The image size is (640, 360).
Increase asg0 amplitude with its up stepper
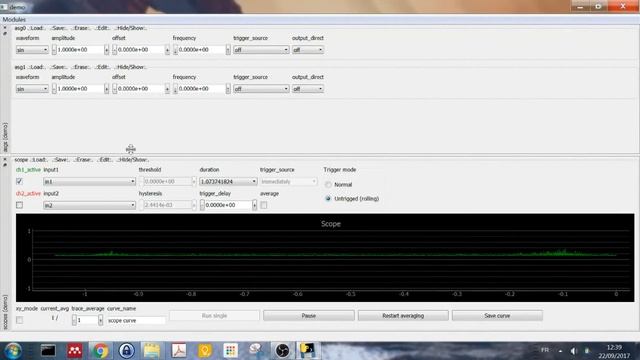pyautogui.click(x=107, y=50)
